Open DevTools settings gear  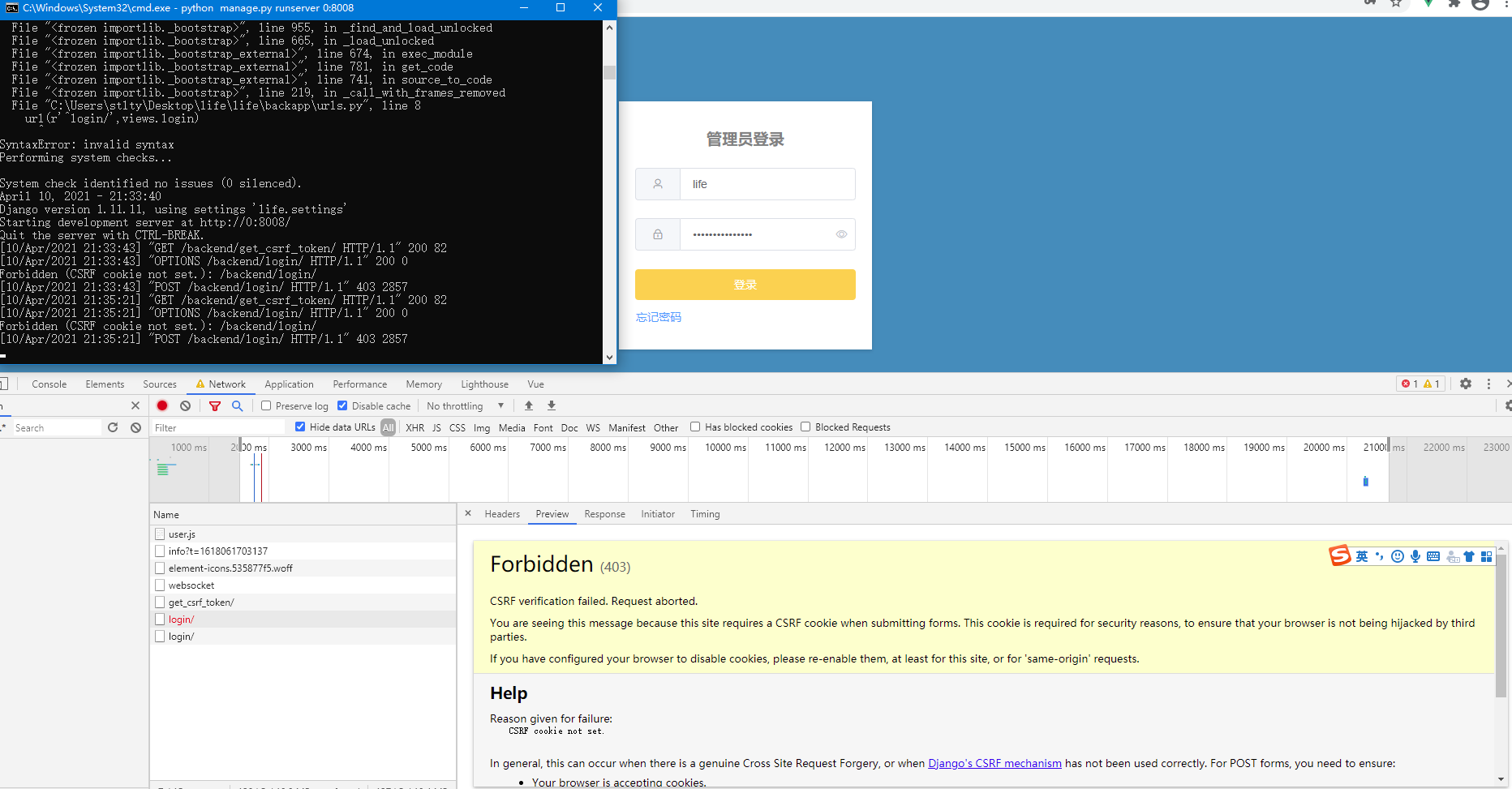click(1466, 384)
